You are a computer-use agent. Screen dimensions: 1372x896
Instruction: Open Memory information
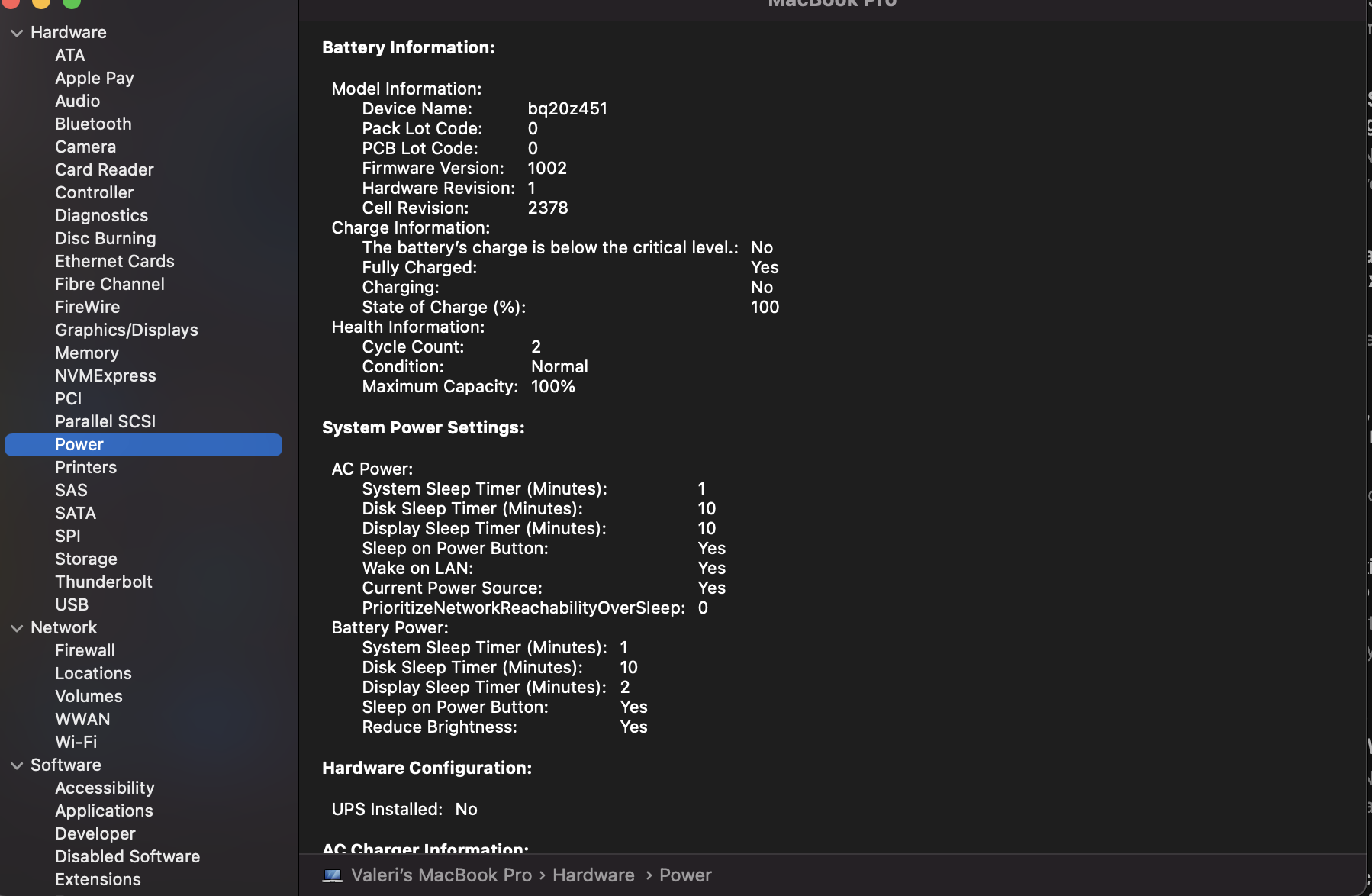(x=87, y=353)
